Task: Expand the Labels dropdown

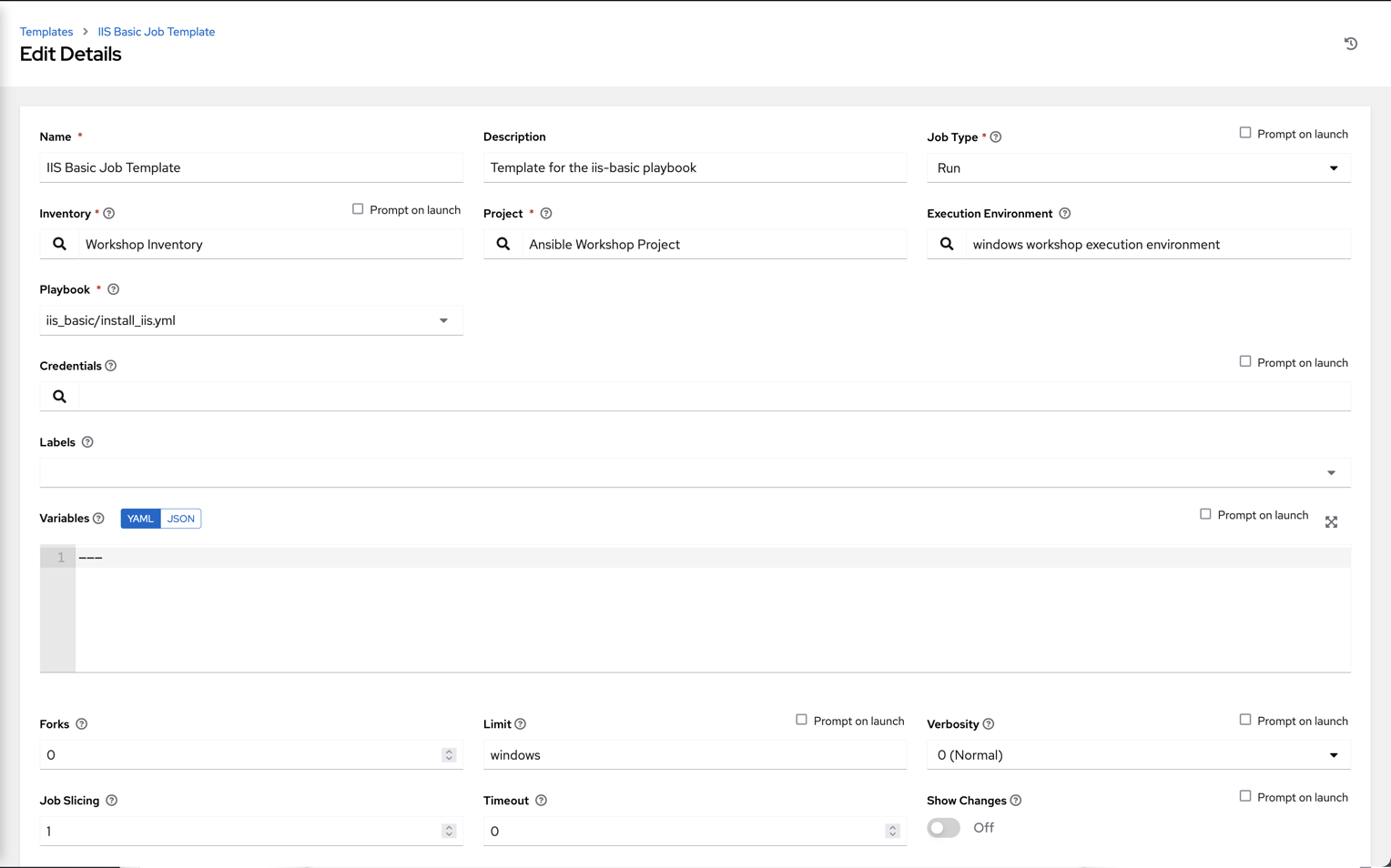Action: [1331, 473]
